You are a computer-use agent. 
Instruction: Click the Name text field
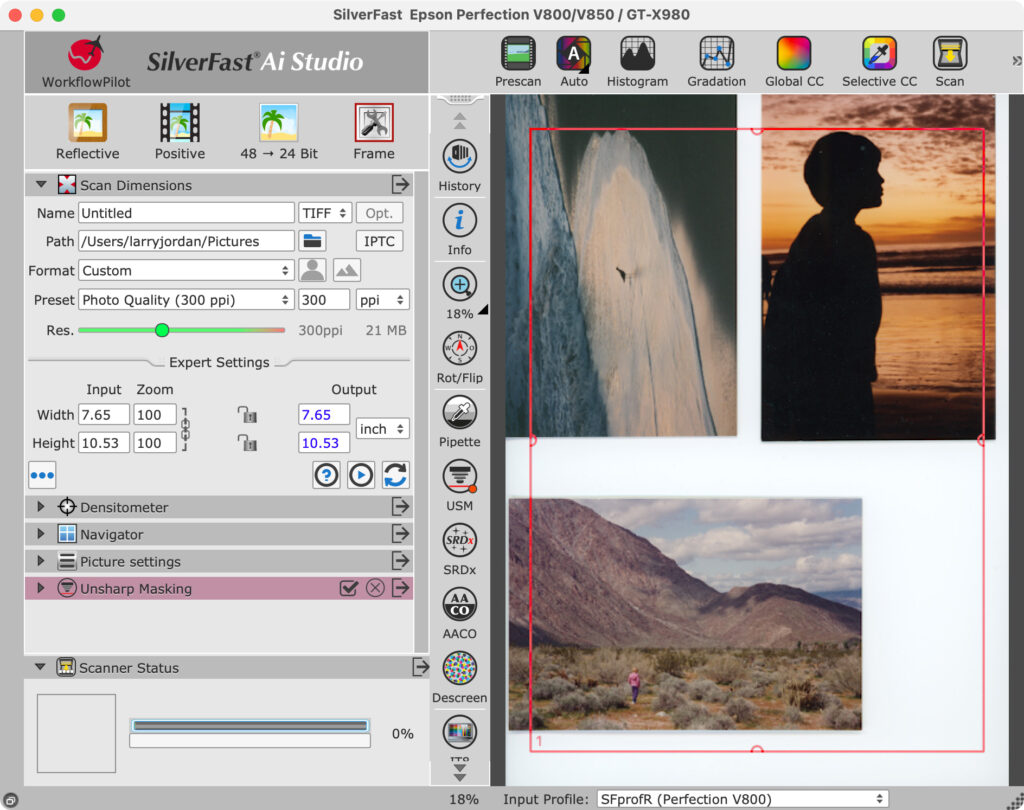185,213
